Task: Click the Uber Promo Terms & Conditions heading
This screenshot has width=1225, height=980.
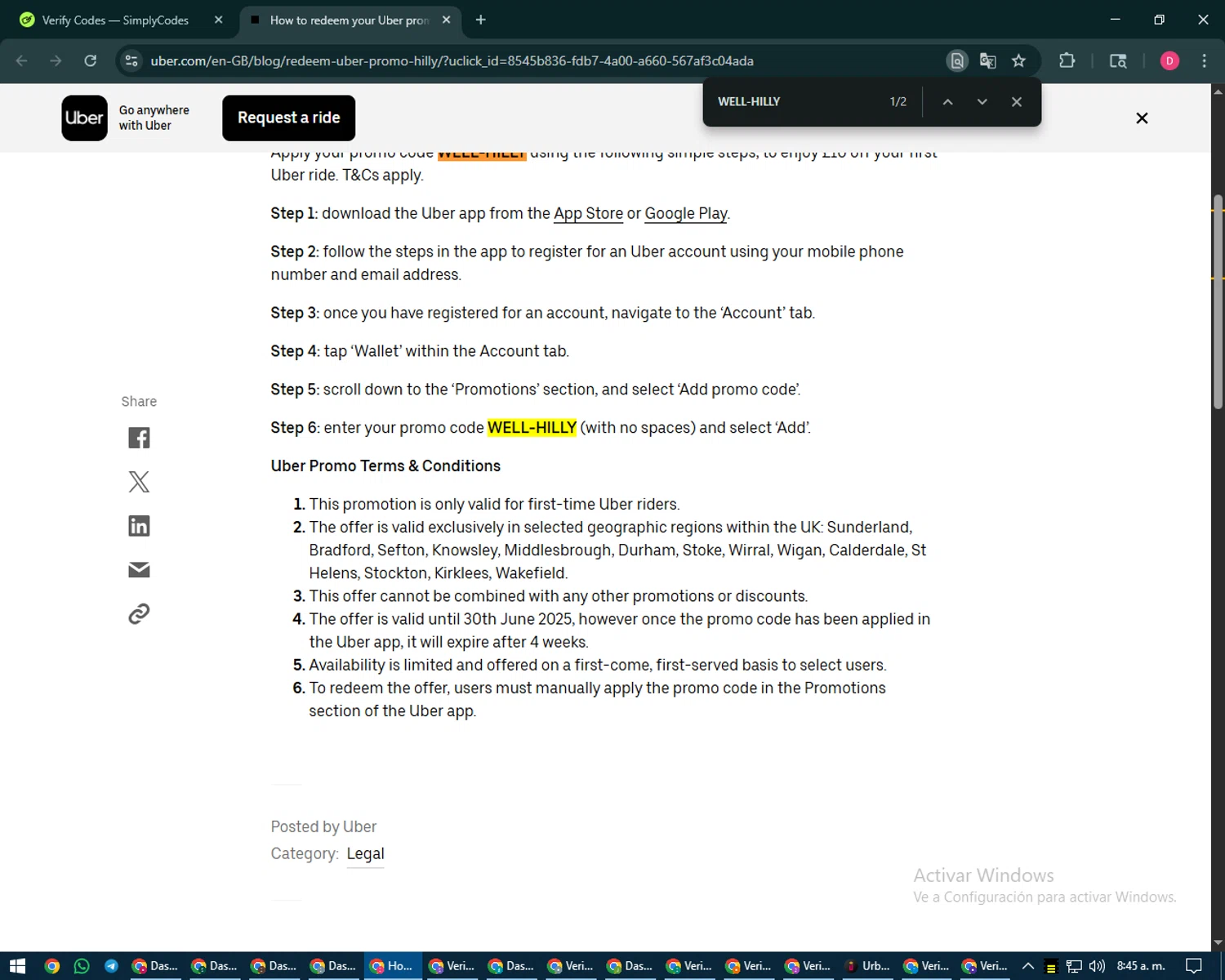Action: point(385,466)
